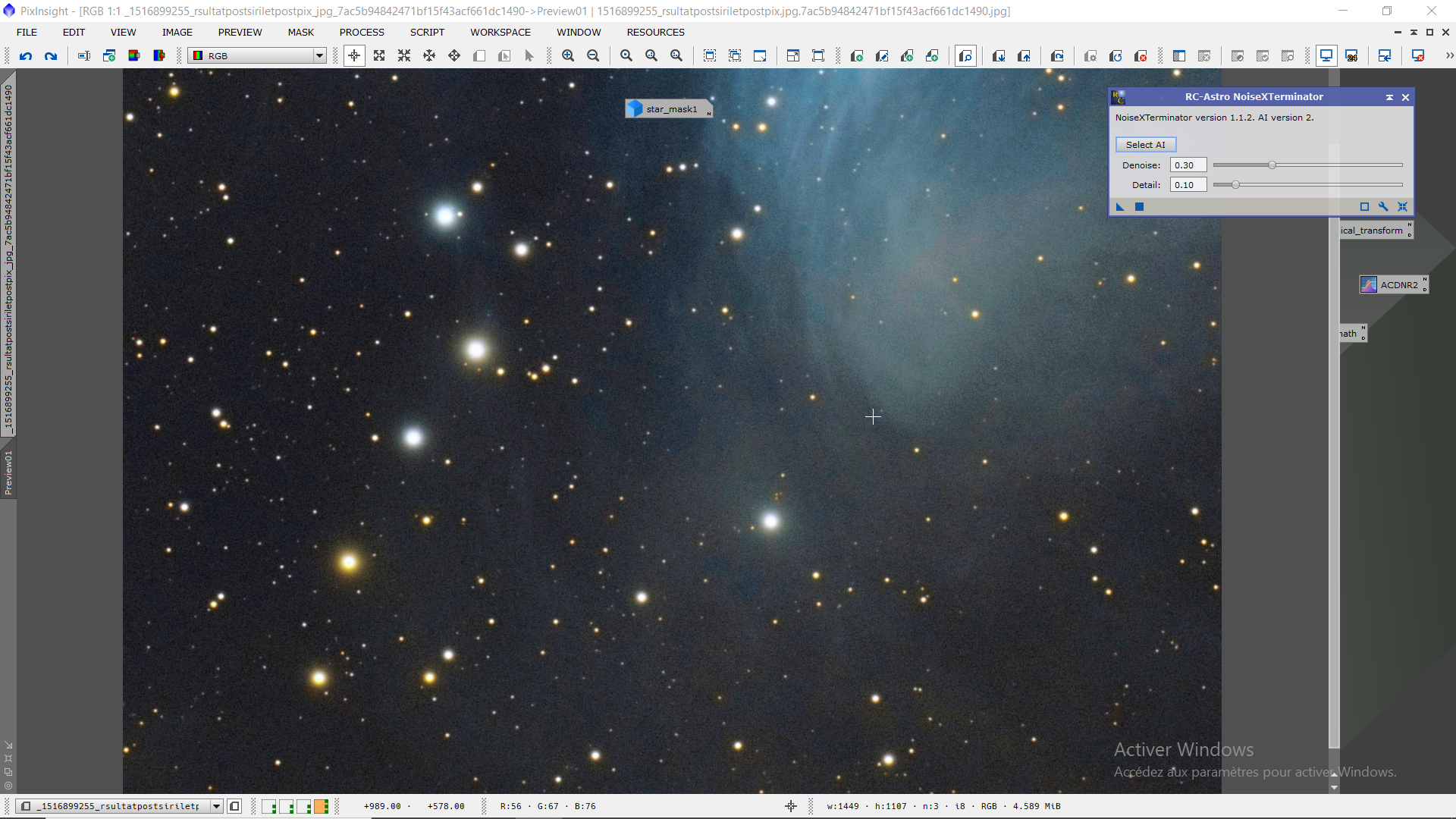
Task: Click the Denoise slider handle
Action: tap(1272, 165)
